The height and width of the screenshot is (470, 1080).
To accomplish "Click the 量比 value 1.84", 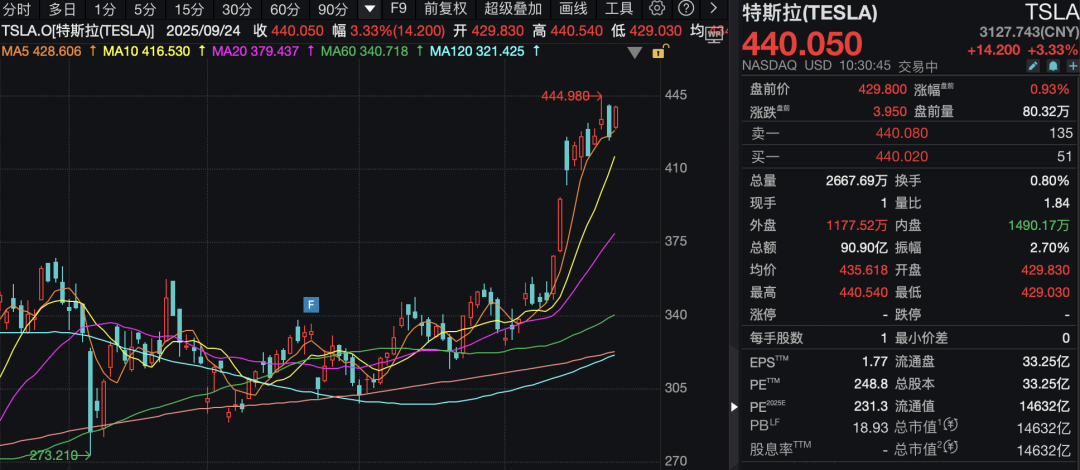I will pos(1059,203).
